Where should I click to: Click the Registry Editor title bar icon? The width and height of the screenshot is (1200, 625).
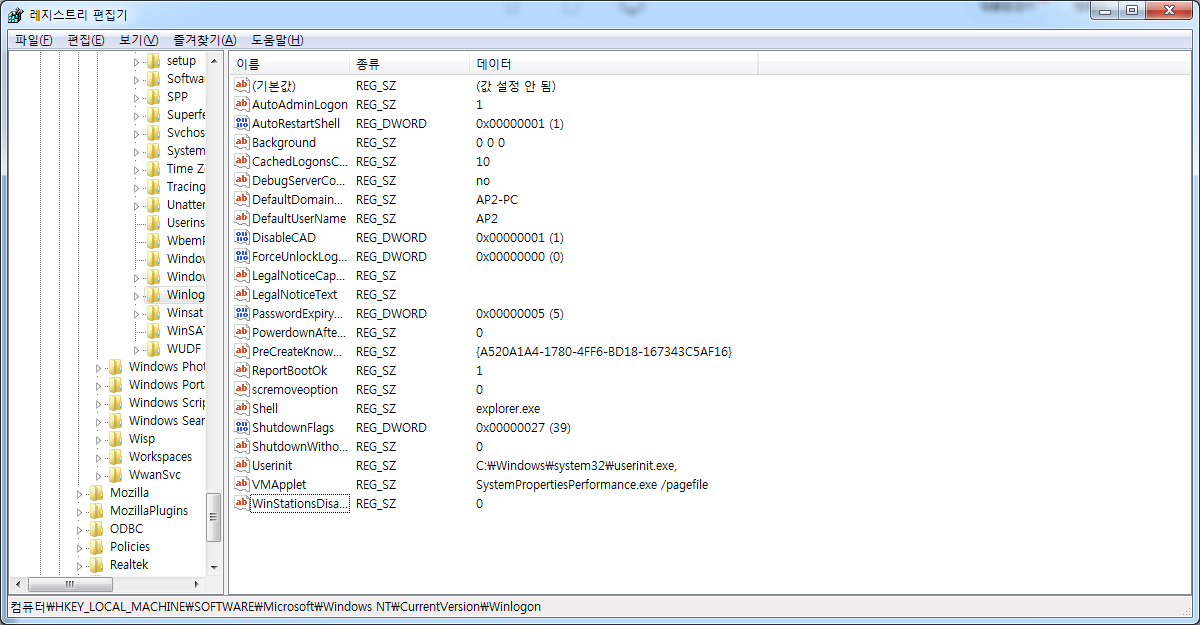15,15
